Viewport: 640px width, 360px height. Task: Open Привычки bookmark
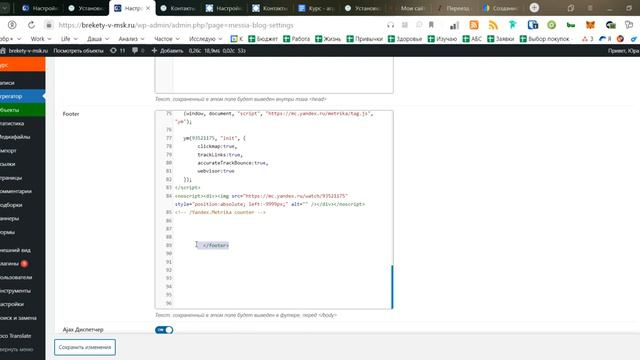[364, 39]
